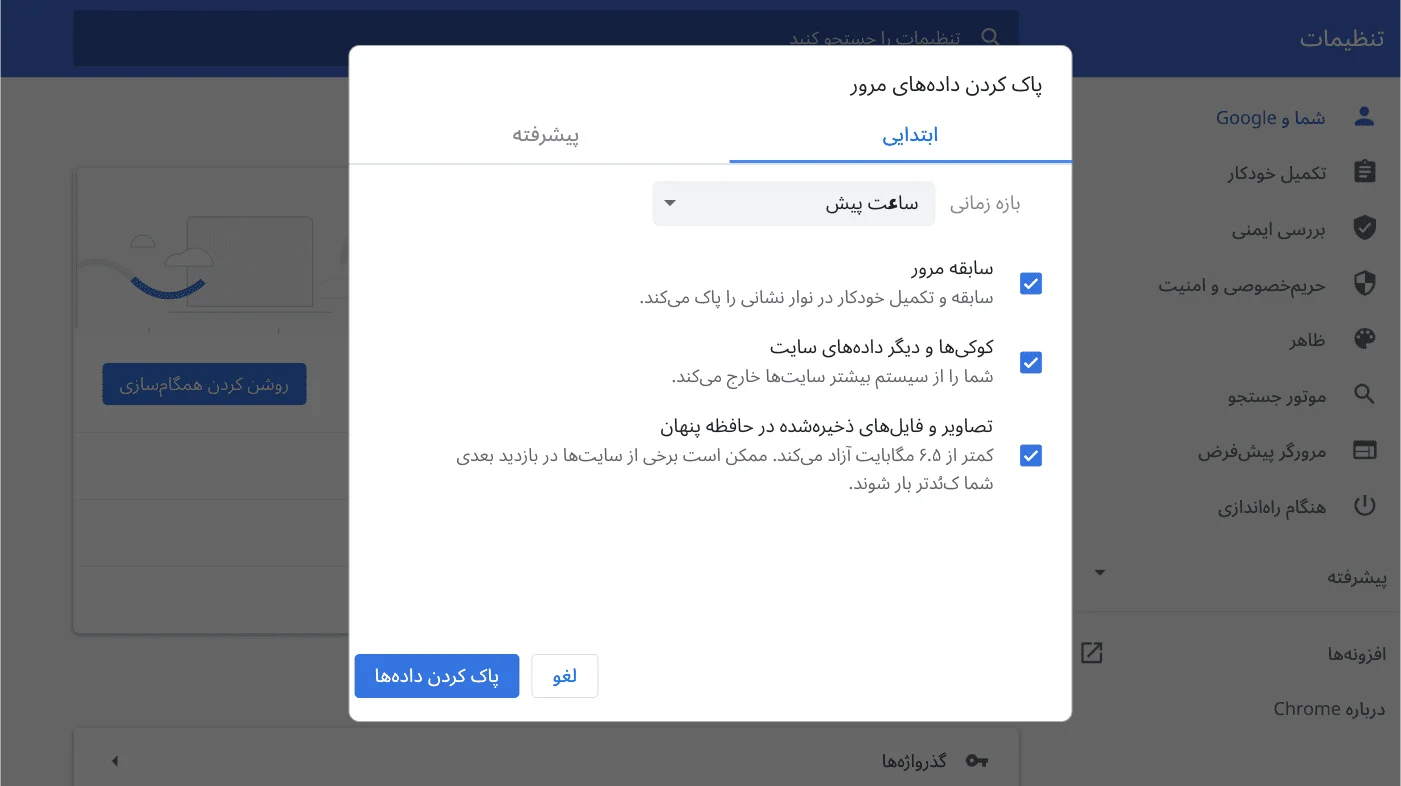
Task: Open the ساعت پیش time range dropdown
Action: [793, 203]
